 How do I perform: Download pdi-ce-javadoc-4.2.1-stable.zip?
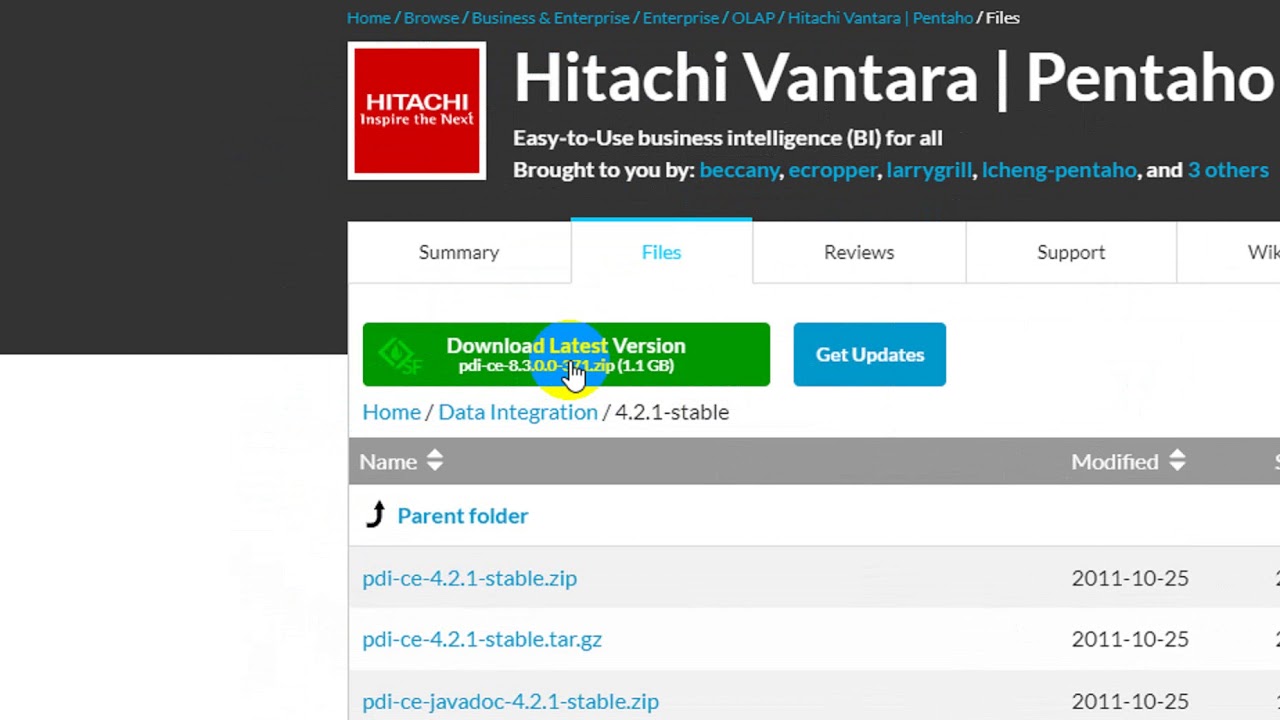point(511,701)
